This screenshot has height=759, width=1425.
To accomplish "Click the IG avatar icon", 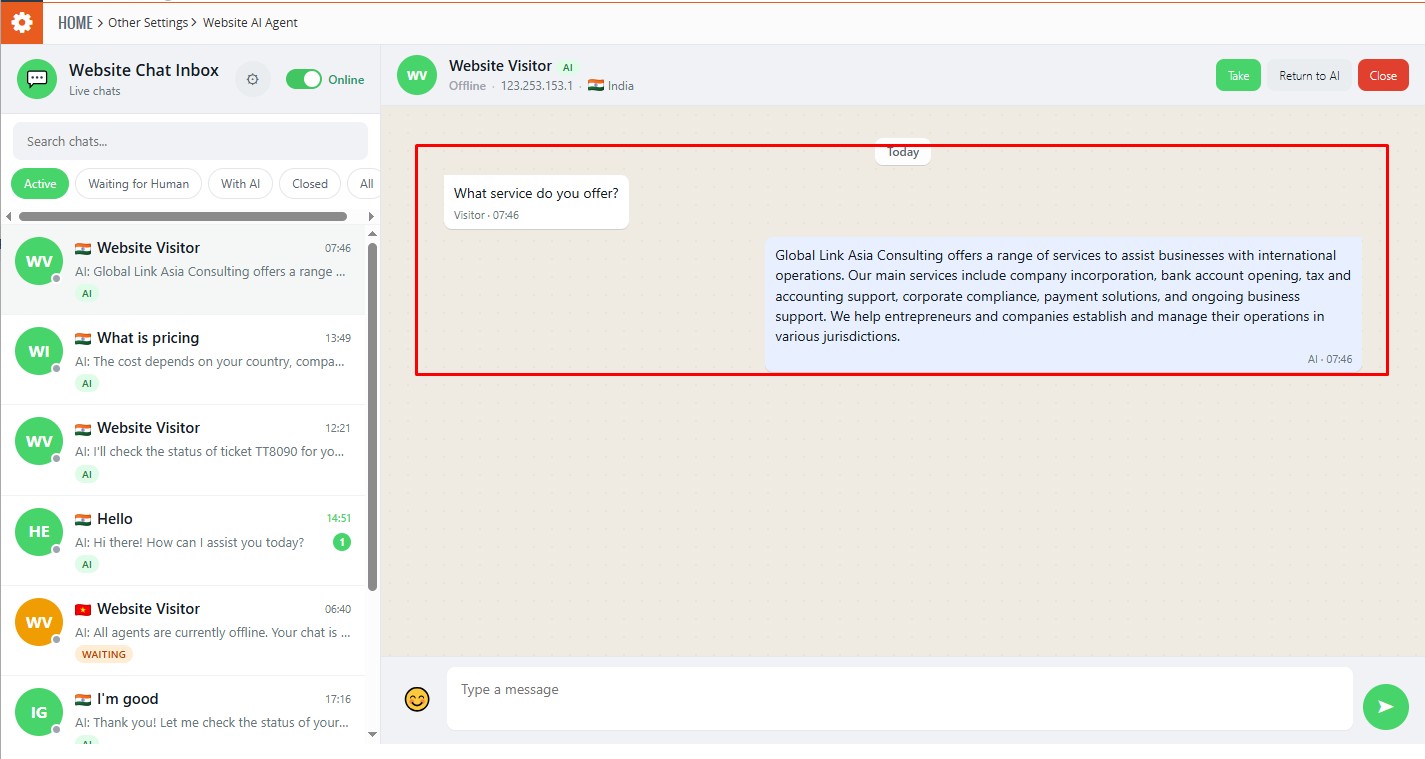I will coord(39,712).
